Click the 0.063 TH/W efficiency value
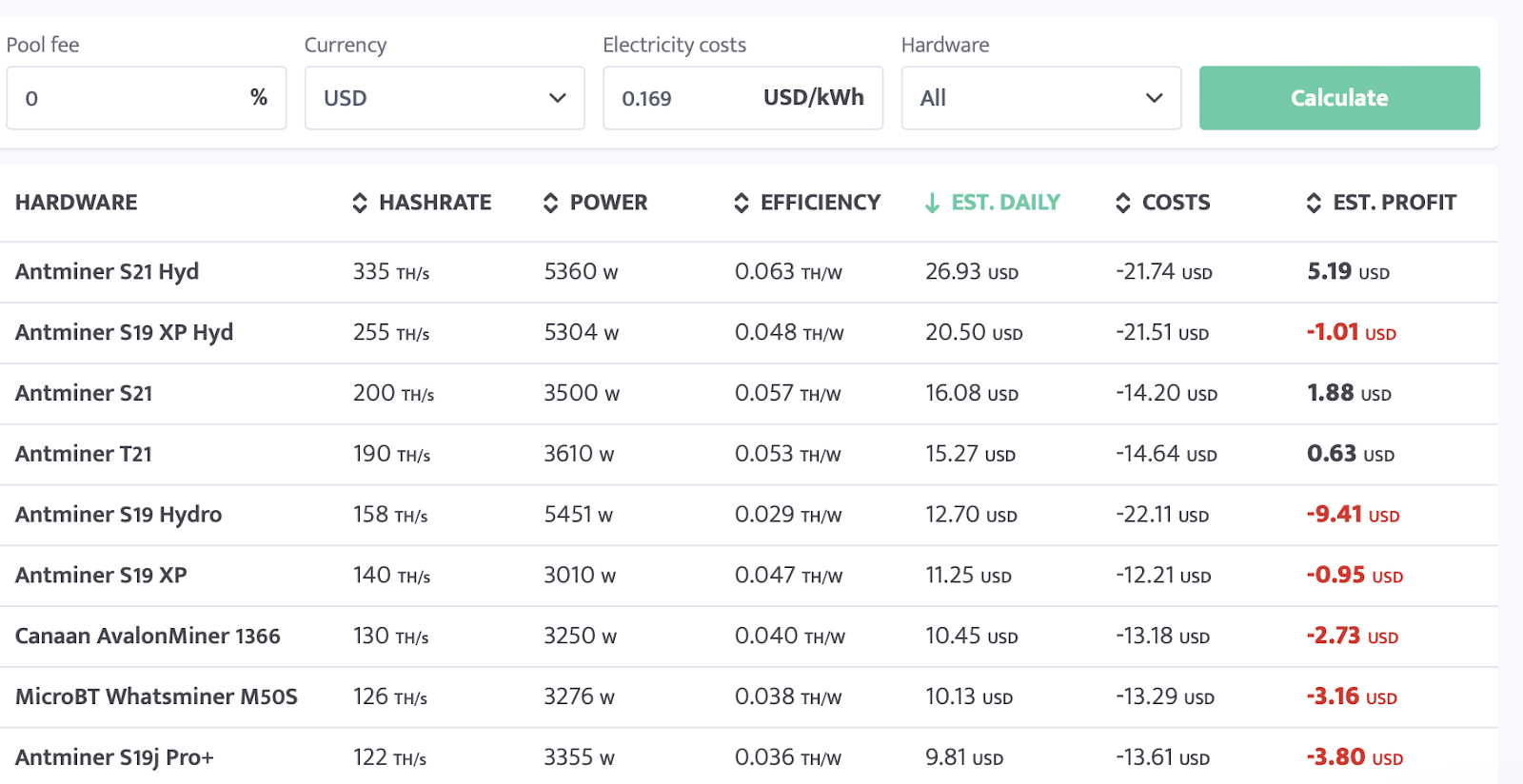Image resolution: width=1523 pixels, height=784 pixels. 788,272
